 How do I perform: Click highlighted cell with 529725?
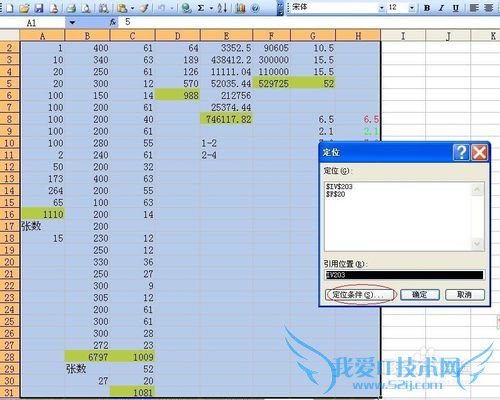coord(272,84)
